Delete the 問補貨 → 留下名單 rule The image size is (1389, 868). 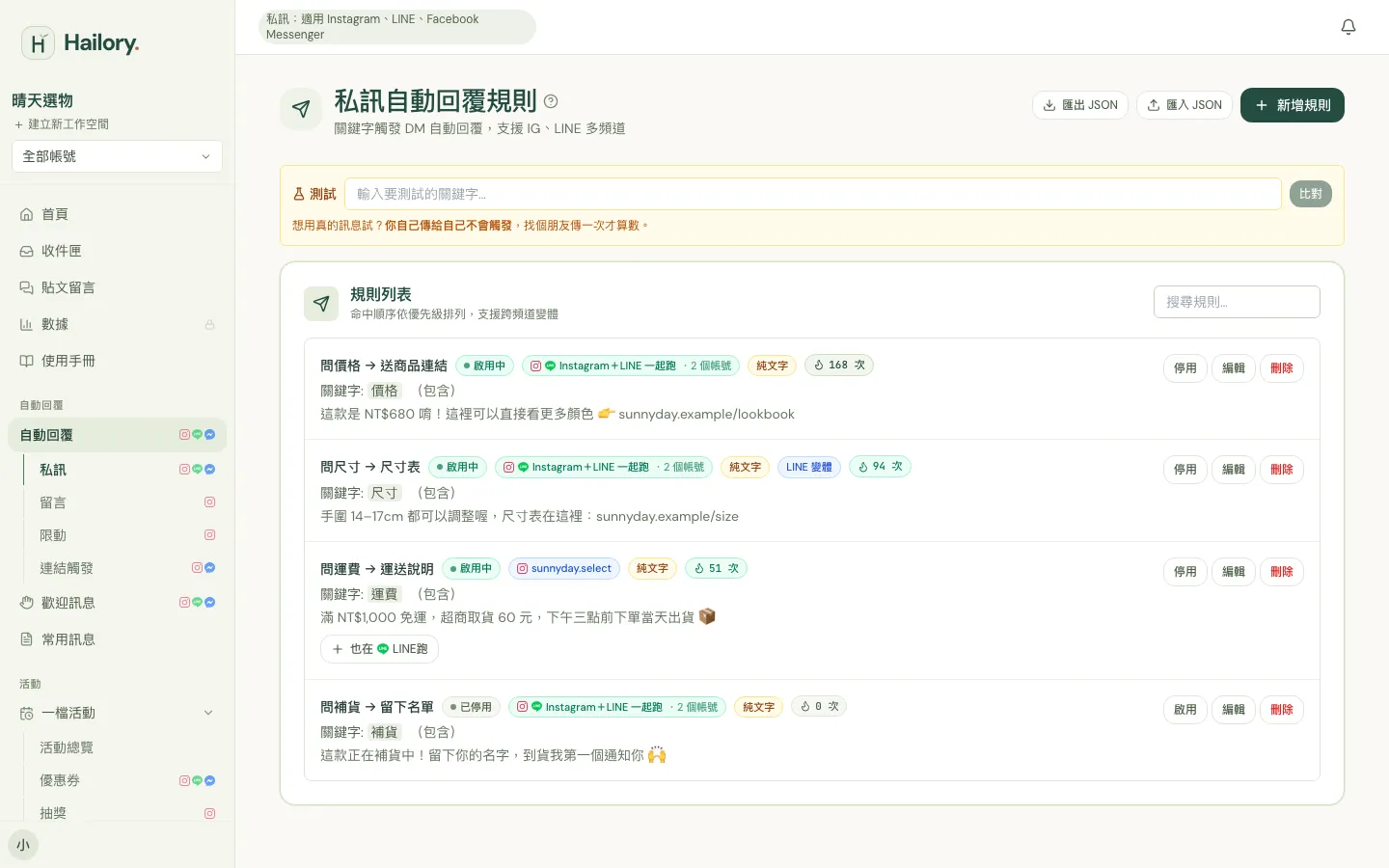click(x=1282, y=710)
